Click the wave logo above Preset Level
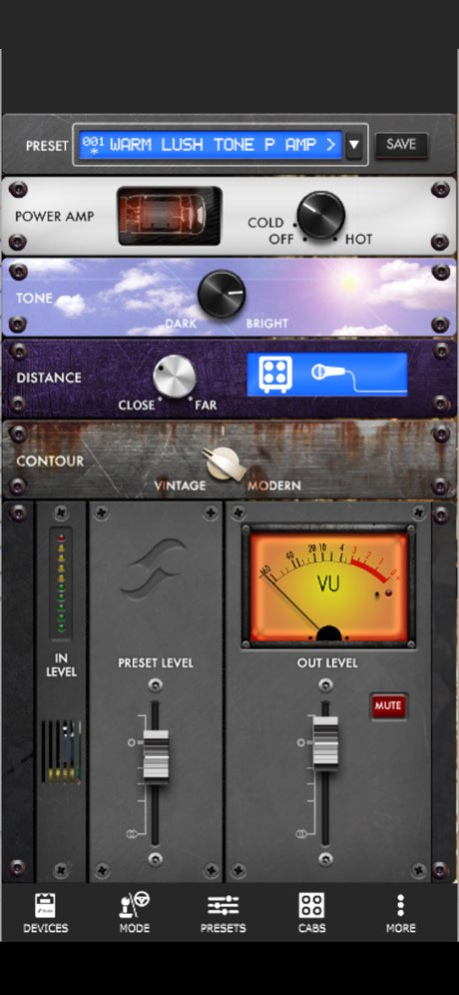The width and height of the screenshot is (459, 995). point(154,570)
